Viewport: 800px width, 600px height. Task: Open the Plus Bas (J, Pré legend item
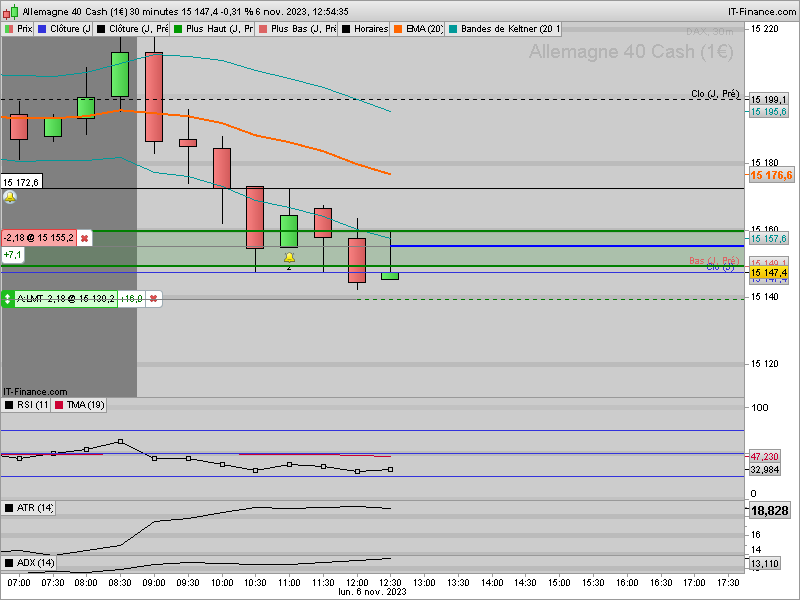pyautogui.click(x=297, y=29)
